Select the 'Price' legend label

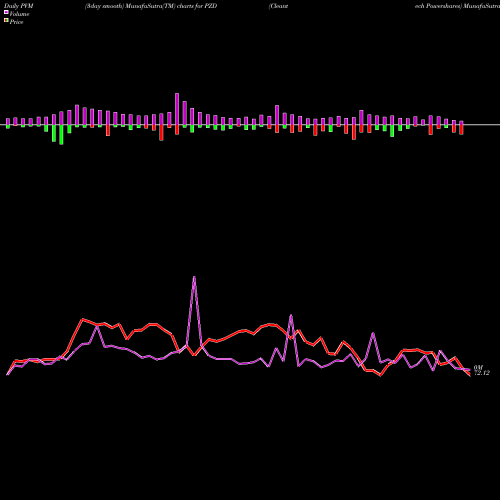click(16, 22)
